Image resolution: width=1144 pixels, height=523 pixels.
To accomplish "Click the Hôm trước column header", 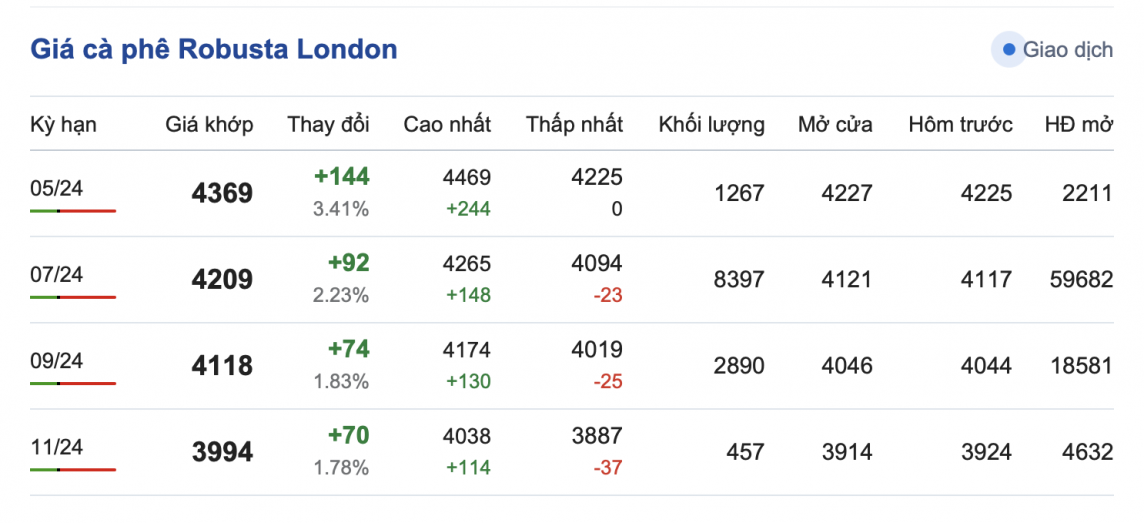I will [x=960, y=125].
